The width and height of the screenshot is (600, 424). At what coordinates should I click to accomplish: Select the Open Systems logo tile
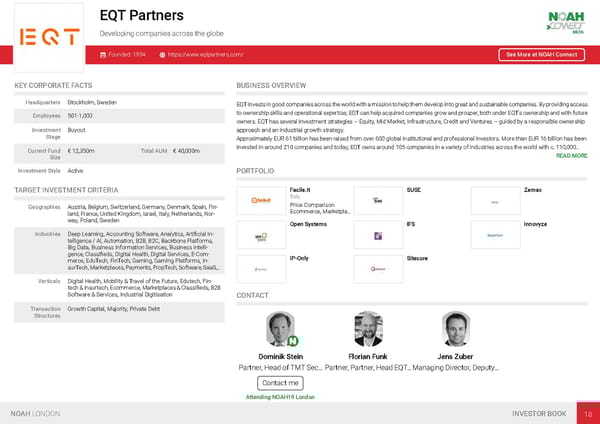pos(260,236)
